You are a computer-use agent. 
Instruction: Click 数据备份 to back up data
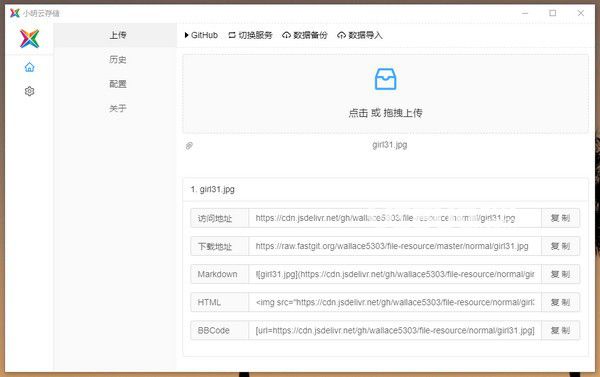tap(305, 35)
